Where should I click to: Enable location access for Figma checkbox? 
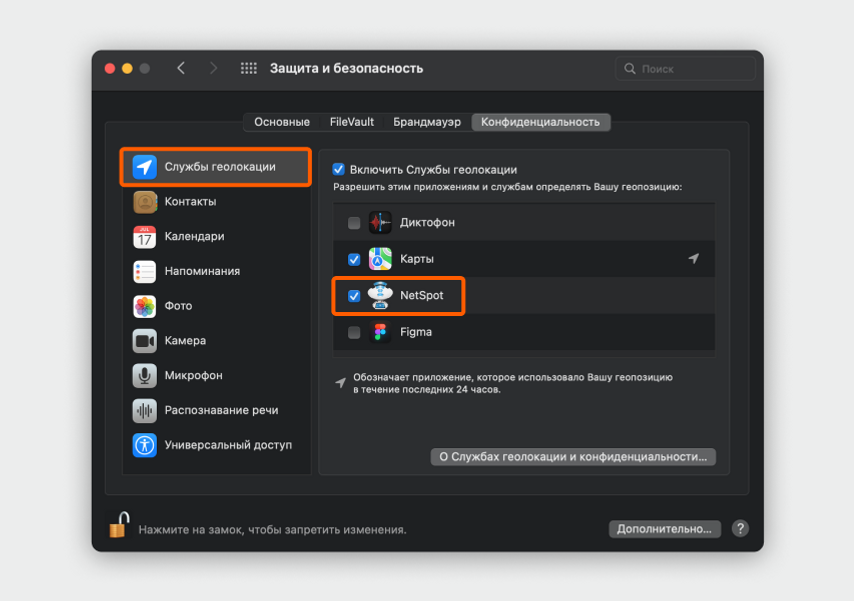pyautogui.click(x=354, y=332)
